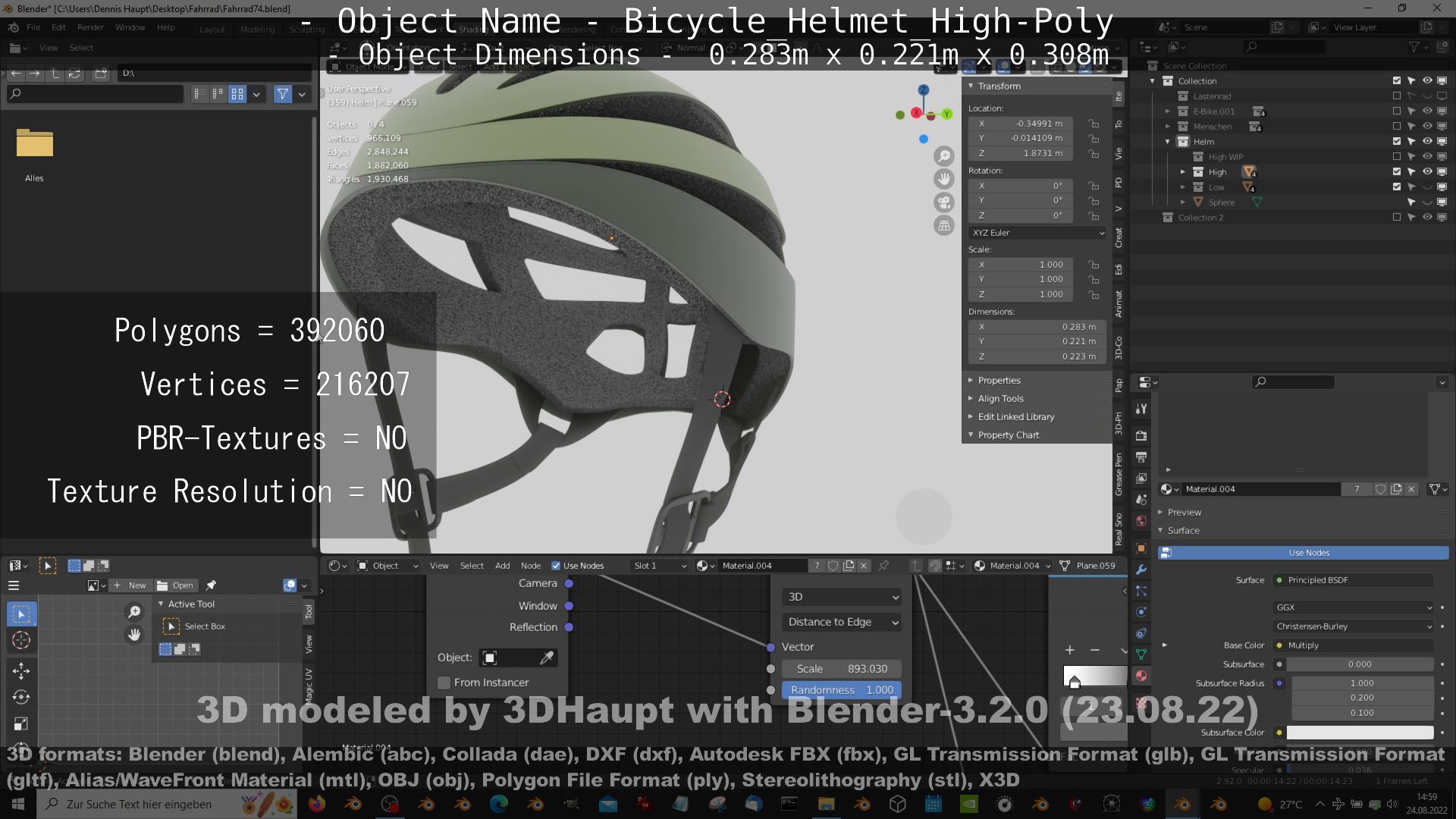Hide the High collection in viewport
Screen dimensions: 1456x819
[1427, 171]
